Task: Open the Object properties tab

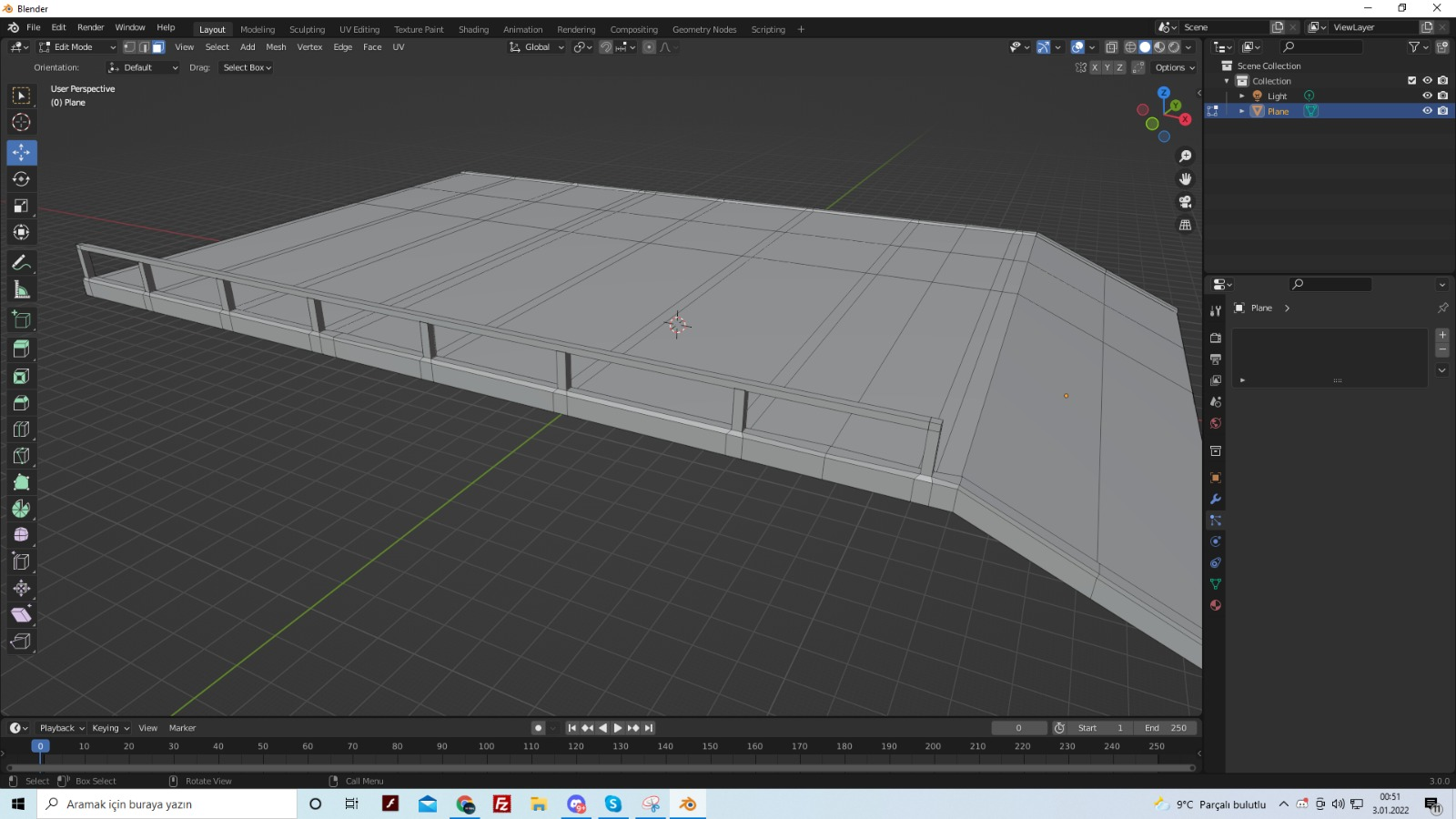Action: [x=1215, y=478]
